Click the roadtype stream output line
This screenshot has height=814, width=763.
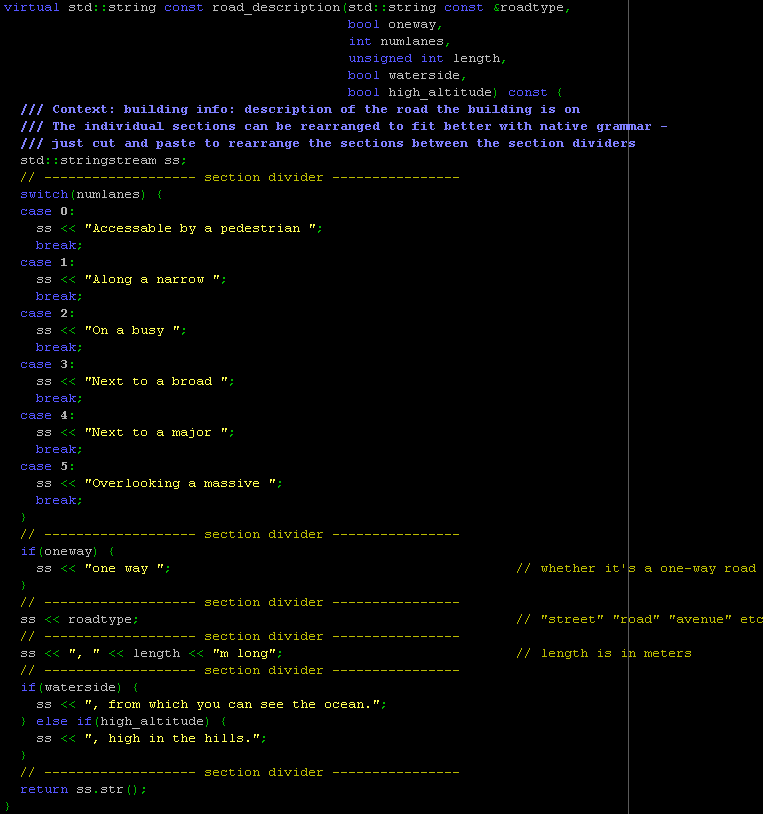79,619
